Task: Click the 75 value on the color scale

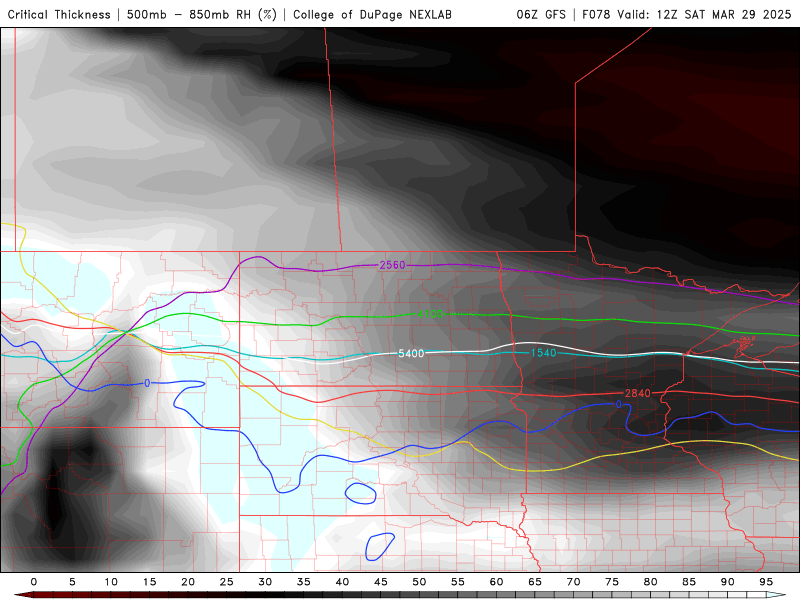Action: tap(612, 582)
